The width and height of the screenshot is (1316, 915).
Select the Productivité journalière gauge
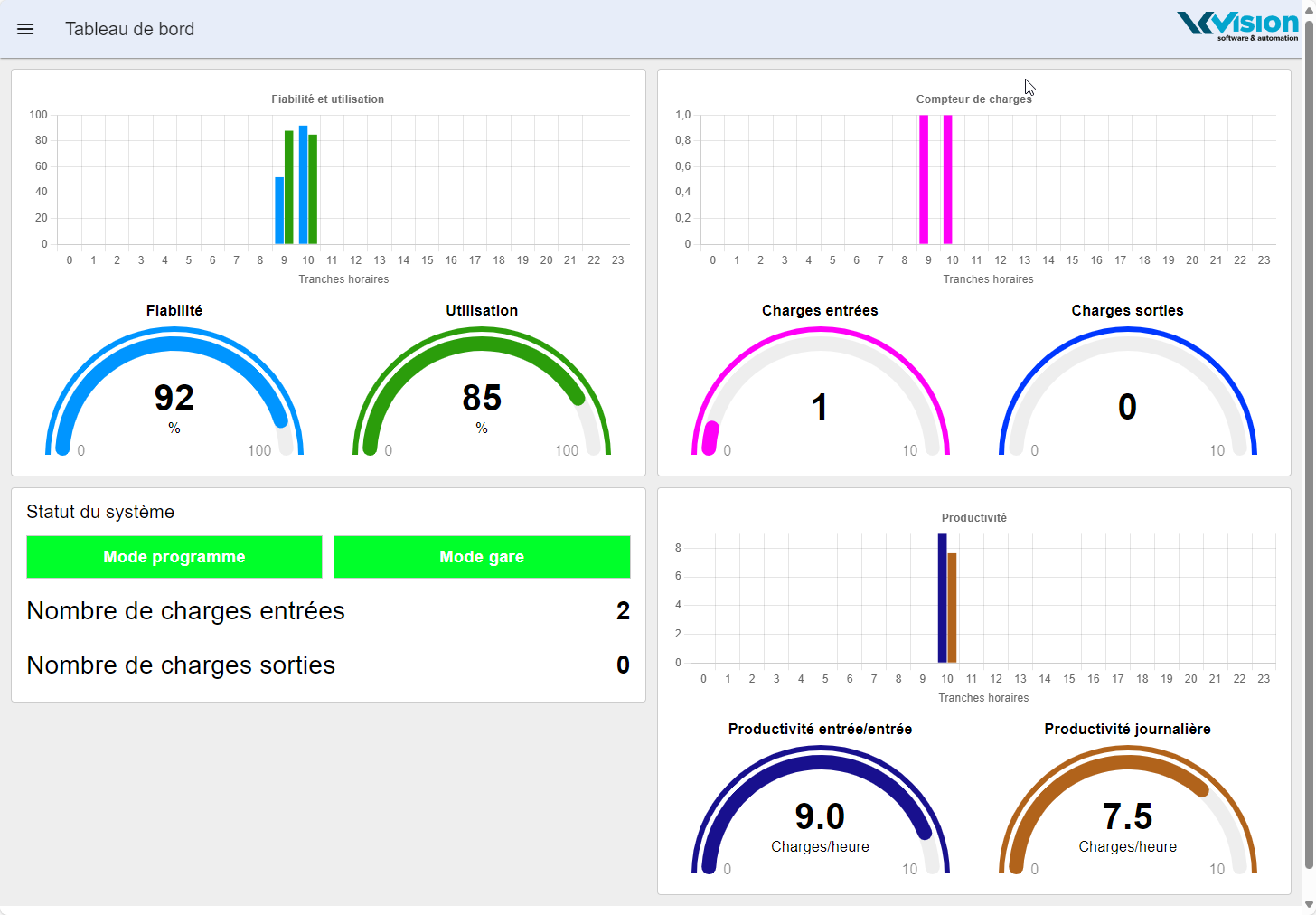[1128, 814]
